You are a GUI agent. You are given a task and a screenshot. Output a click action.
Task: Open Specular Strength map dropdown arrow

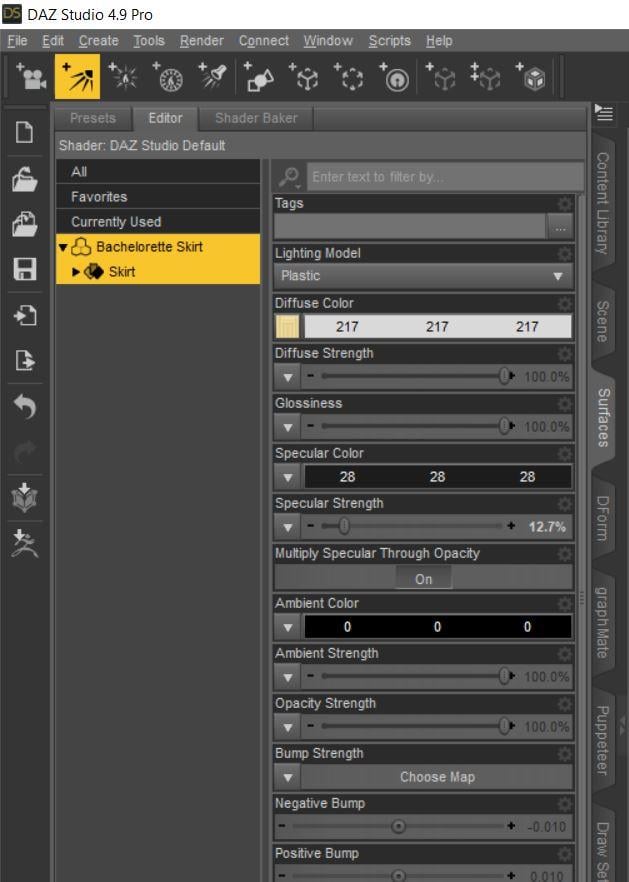click(x=287, y=527)
